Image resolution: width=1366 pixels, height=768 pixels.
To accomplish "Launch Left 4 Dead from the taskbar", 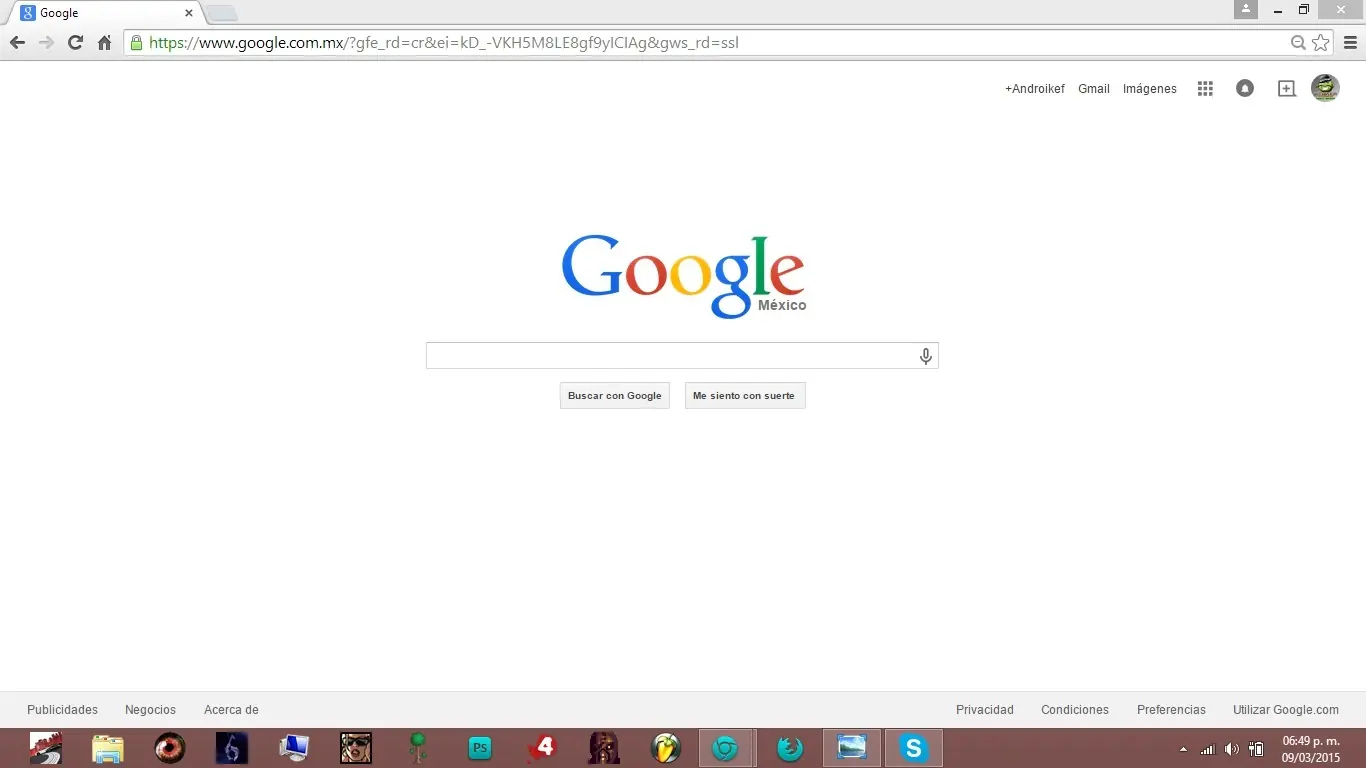I will [x=542, y=748].
